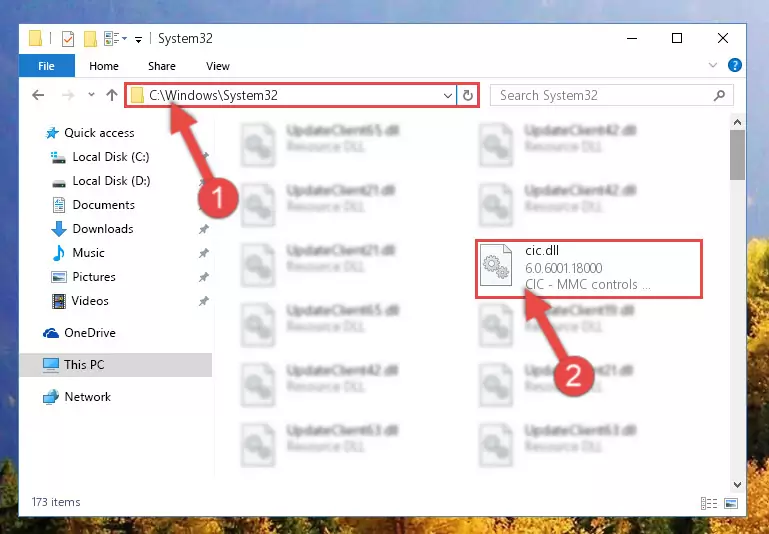Open Videos folder in sidebar
Image resolution: width=769 pixels, height=534 pixels.
(x=90, y=301)
